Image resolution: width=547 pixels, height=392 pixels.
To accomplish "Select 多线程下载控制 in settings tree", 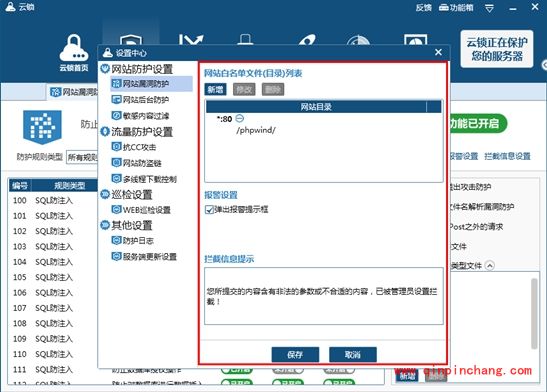I will 150,179.
